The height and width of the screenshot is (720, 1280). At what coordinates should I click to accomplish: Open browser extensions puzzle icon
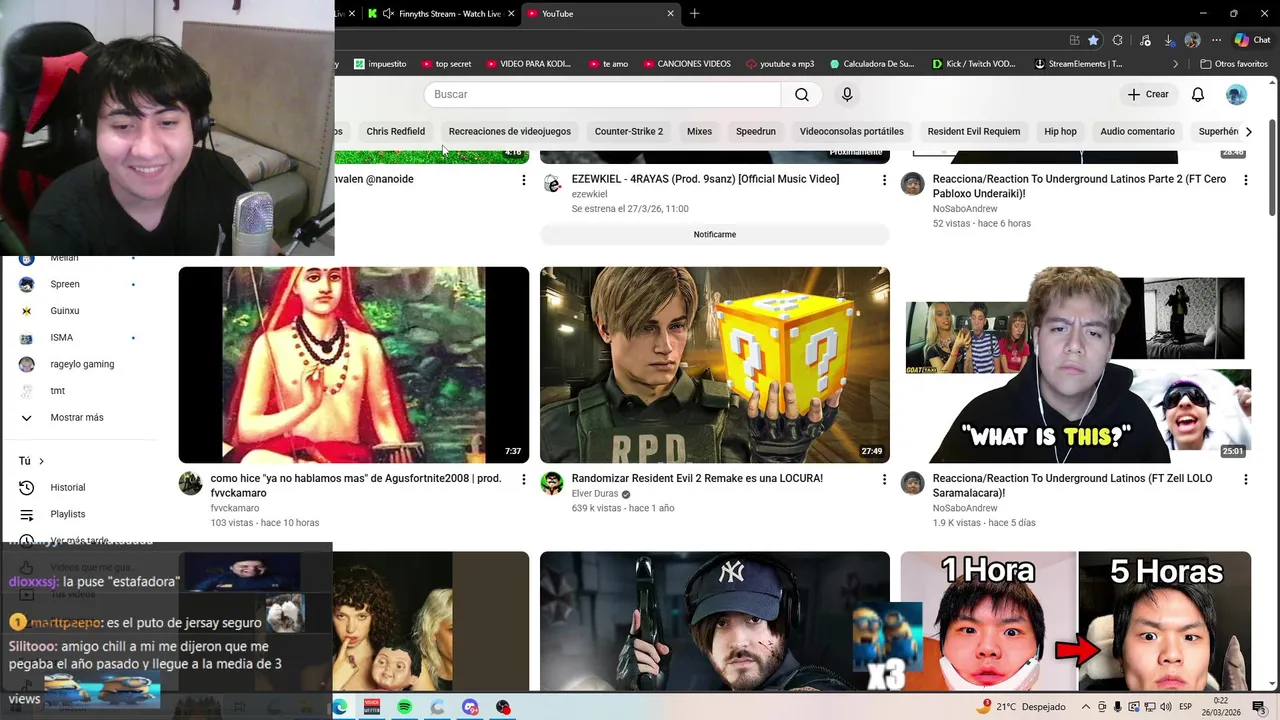[x=1118, y=40]
